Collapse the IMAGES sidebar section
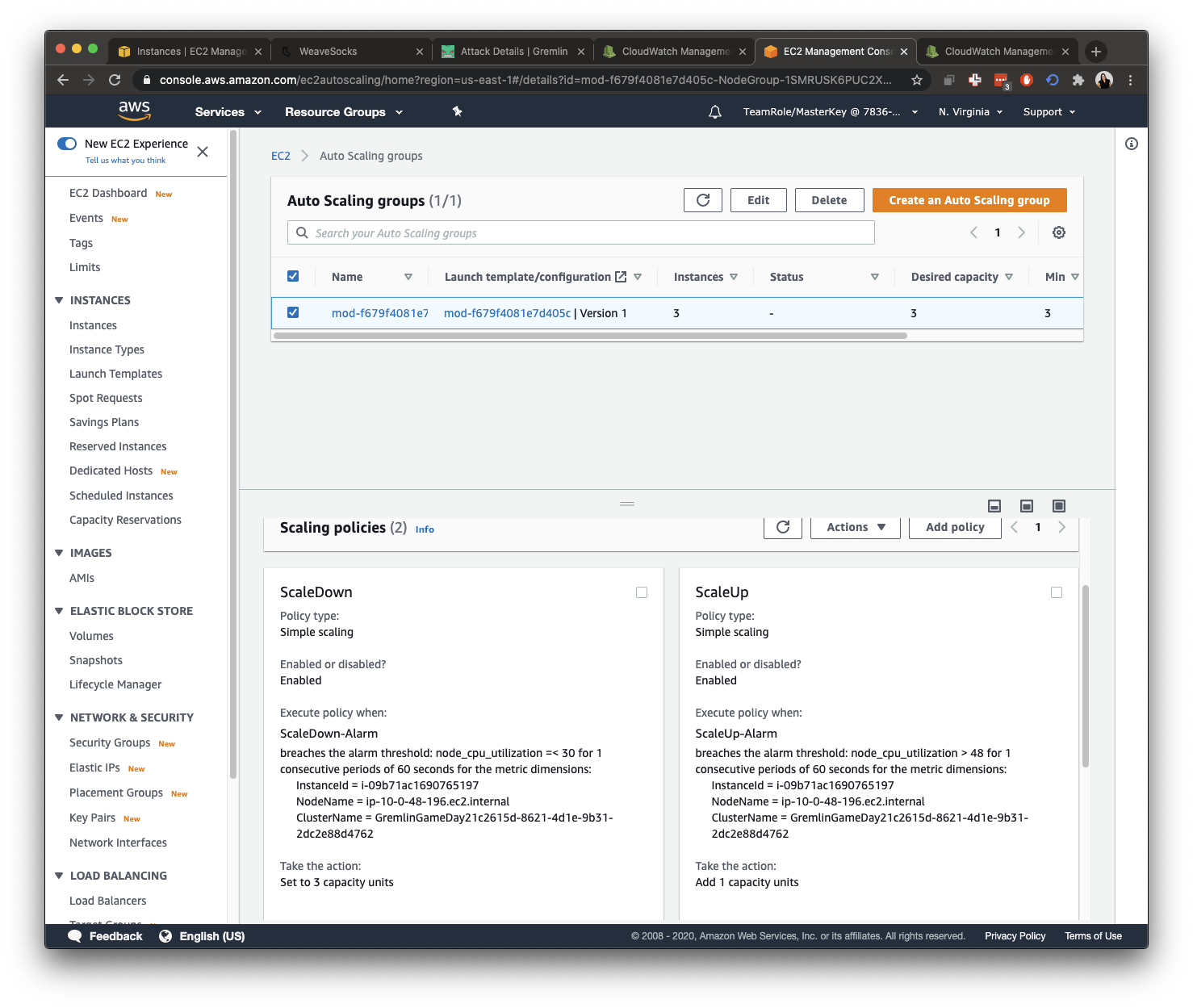This screenshot has height=1008, width=1193. click(59, 553)
